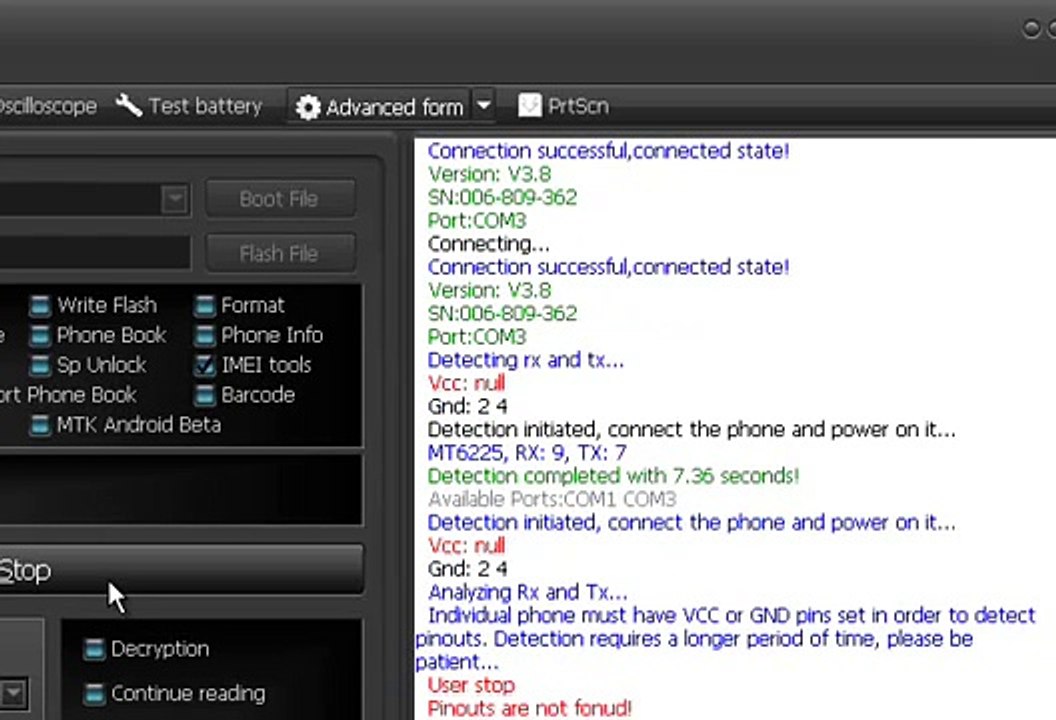Enable the Decryption checkbox
This screenshot has height=720, width=1056.
(94, 649)
